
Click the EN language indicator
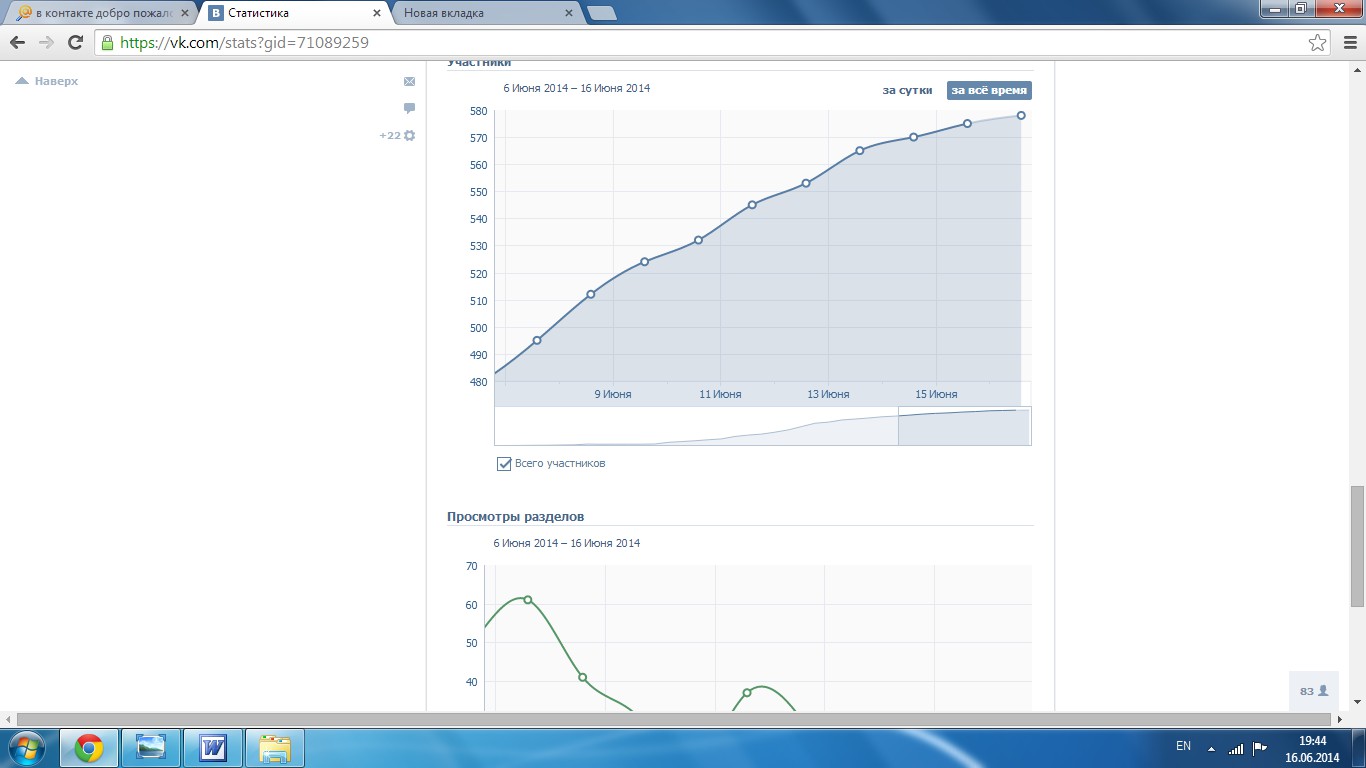(x=1183, y=746)
